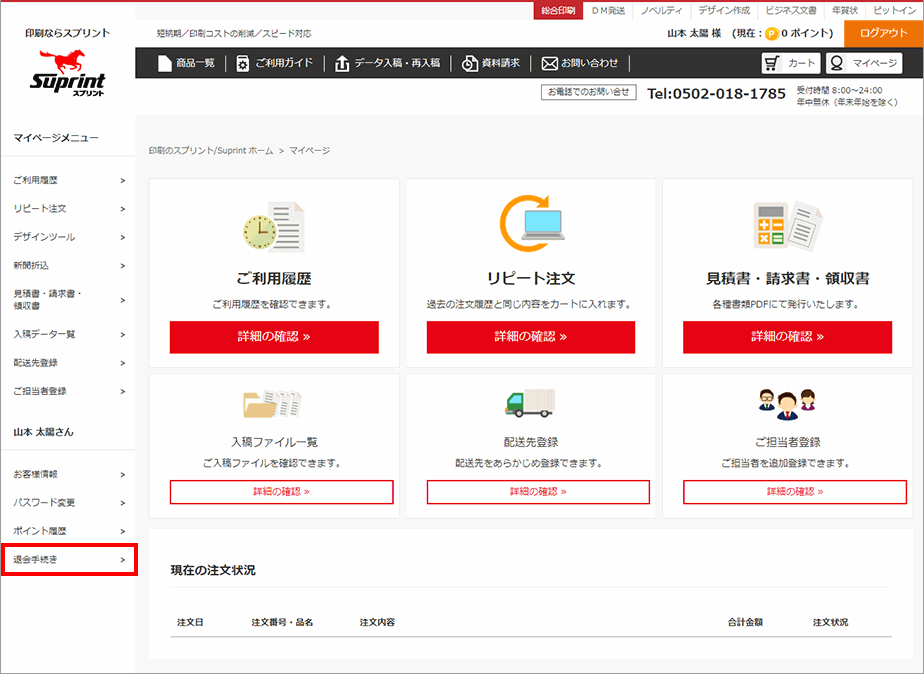Click the マイページ breadcrumb text
Image resolution: width=924 pixels, height=674 pixels.
tap(309, 151)
